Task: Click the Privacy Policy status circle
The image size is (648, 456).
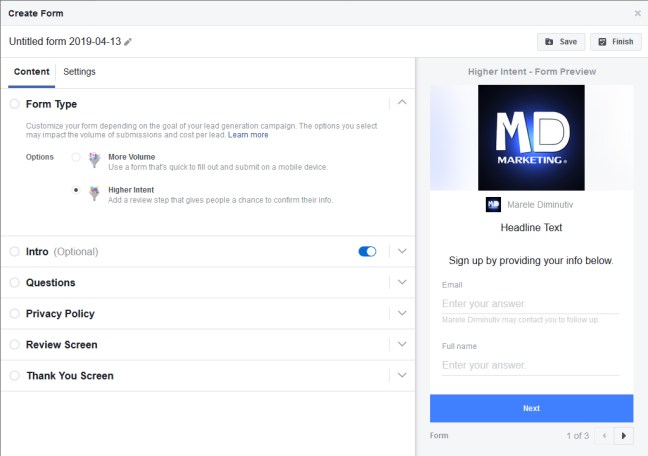Action: pyautogui.click(x=14, y=313)
